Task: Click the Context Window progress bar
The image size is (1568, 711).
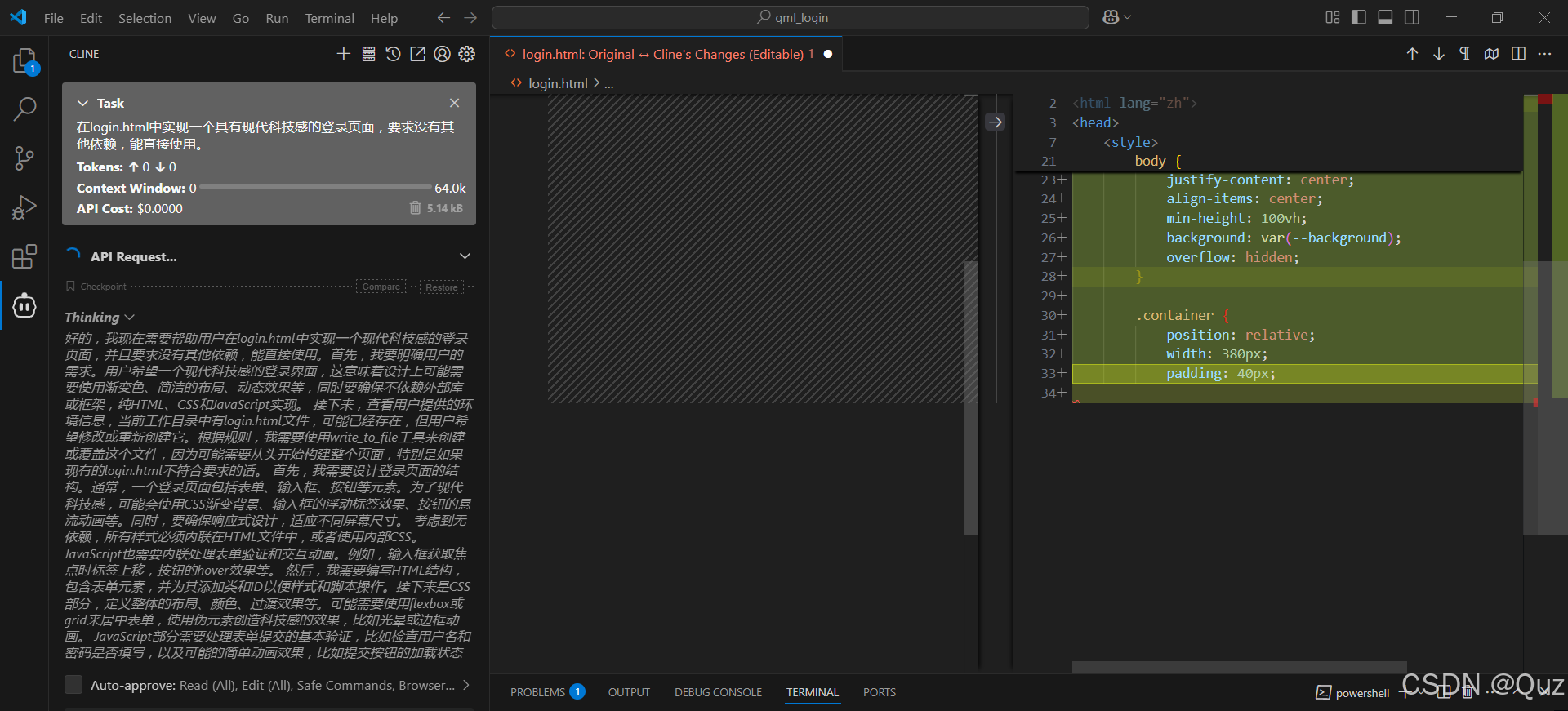Action: point(315,188)
